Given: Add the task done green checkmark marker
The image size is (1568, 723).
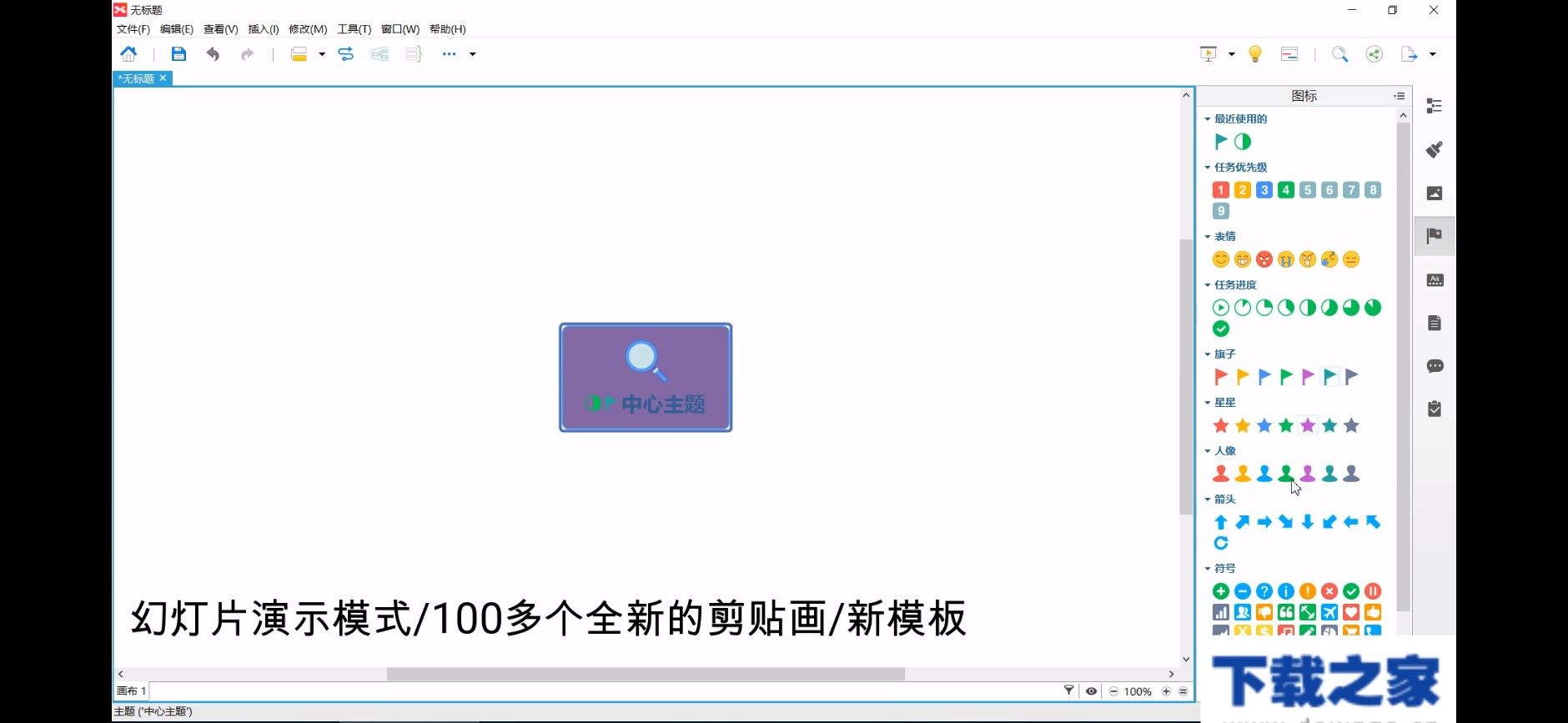Looking at the screenshot, I should coord(1221,329).
